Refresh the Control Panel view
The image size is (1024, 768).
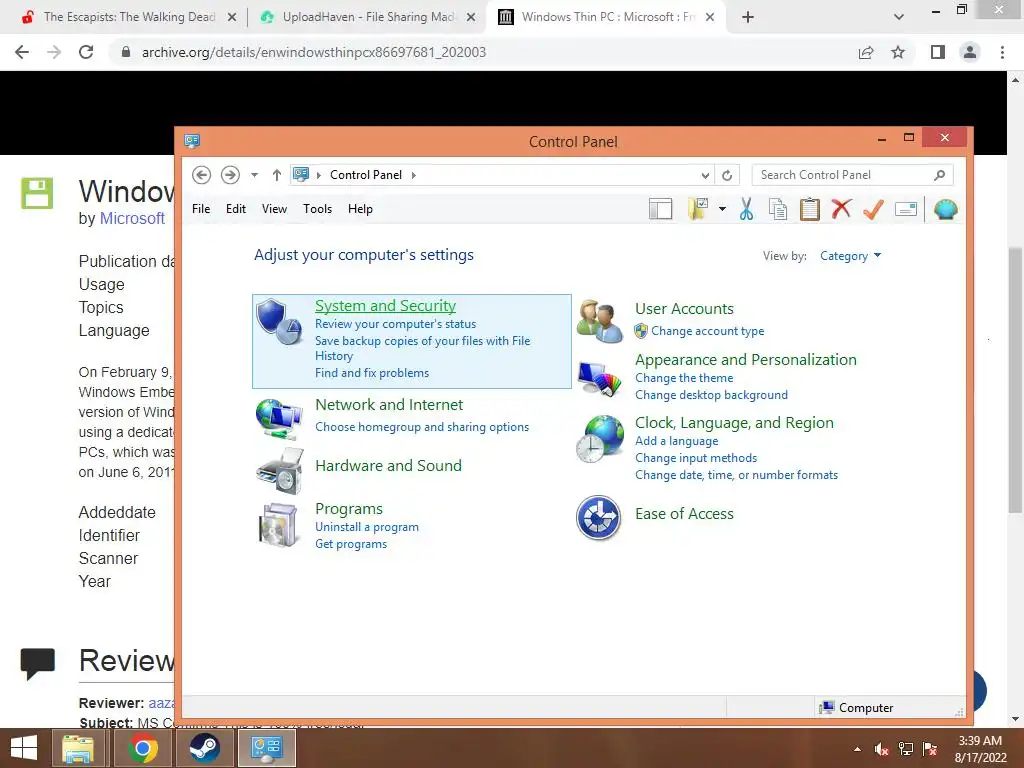[x=727, y=175]
